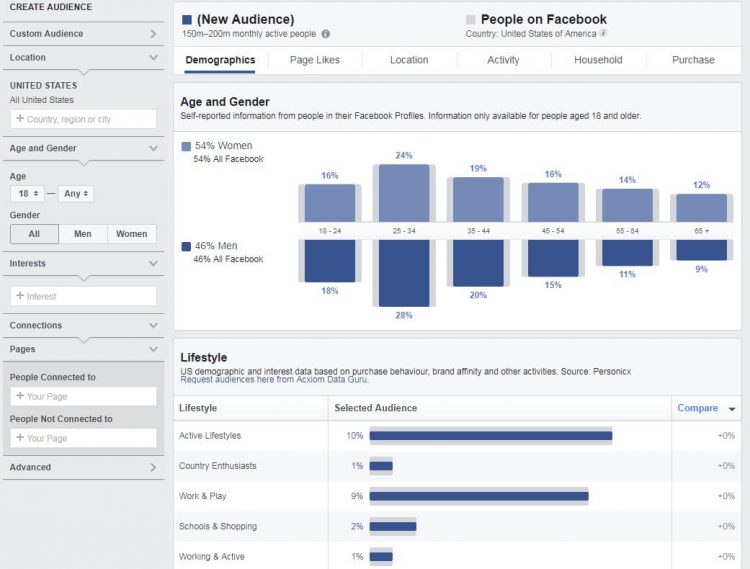Click the women 55 - 64 bar at 14%
This screenshot has height=569, width=750.
tap(628, 205)
